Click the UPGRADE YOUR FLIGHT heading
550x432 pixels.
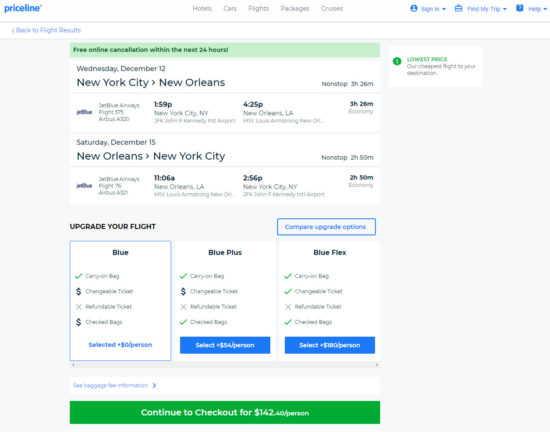pyautogui.click(x=113, y=227)
